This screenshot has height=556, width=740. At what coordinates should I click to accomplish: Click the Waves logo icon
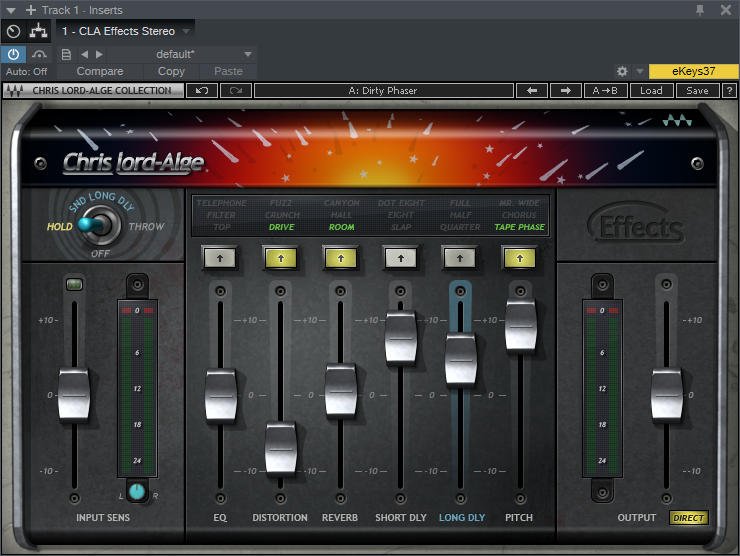(x=677, y=120)
